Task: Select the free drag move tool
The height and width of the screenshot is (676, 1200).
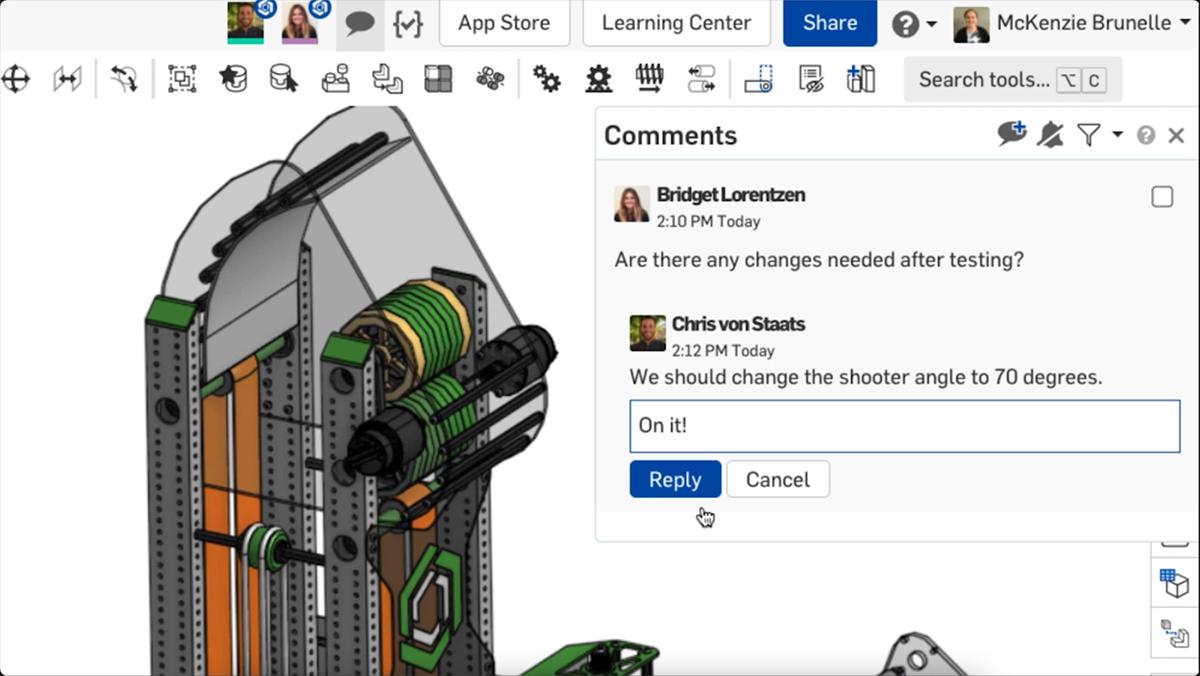Action: (x=16, y=78)
